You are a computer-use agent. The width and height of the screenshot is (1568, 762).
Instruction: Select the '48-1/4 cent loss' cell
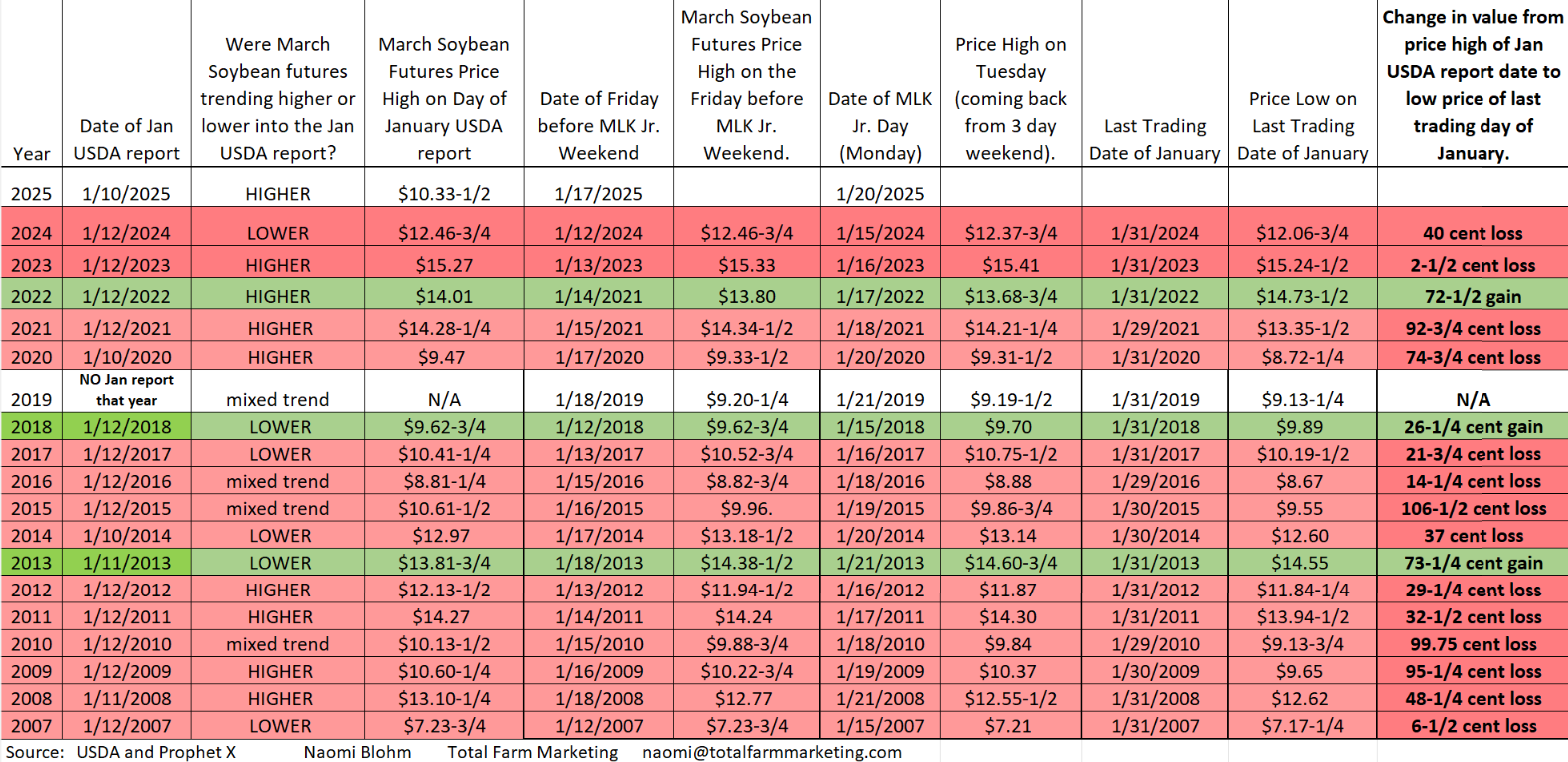click(x=1472, y=698)
